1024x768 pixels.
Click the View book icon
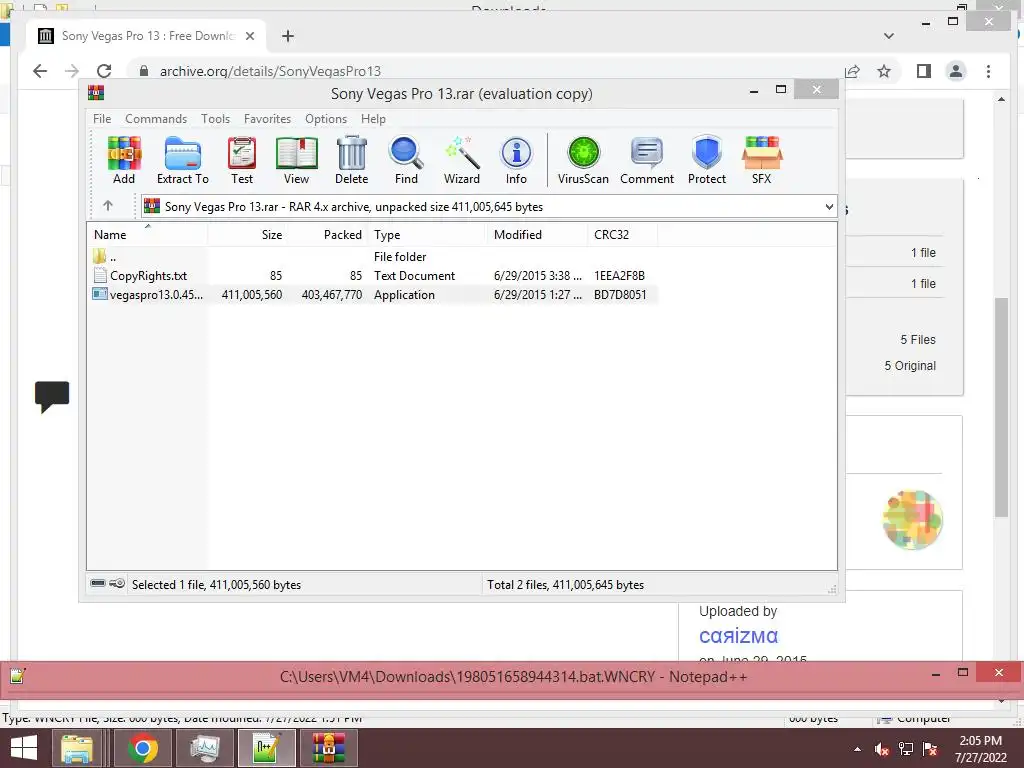pyautogui.click(x=296, y=160)
